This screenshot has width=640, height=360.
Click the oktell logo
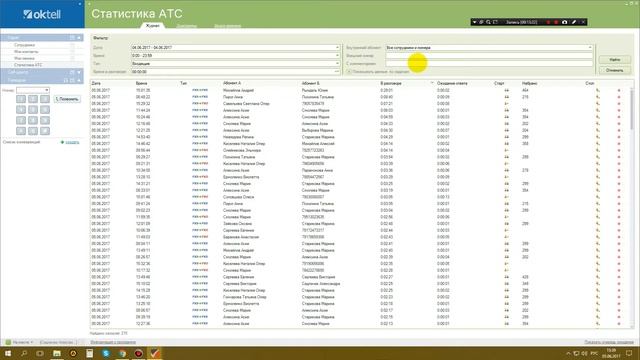pyautogui.click(x=42, y=14)
